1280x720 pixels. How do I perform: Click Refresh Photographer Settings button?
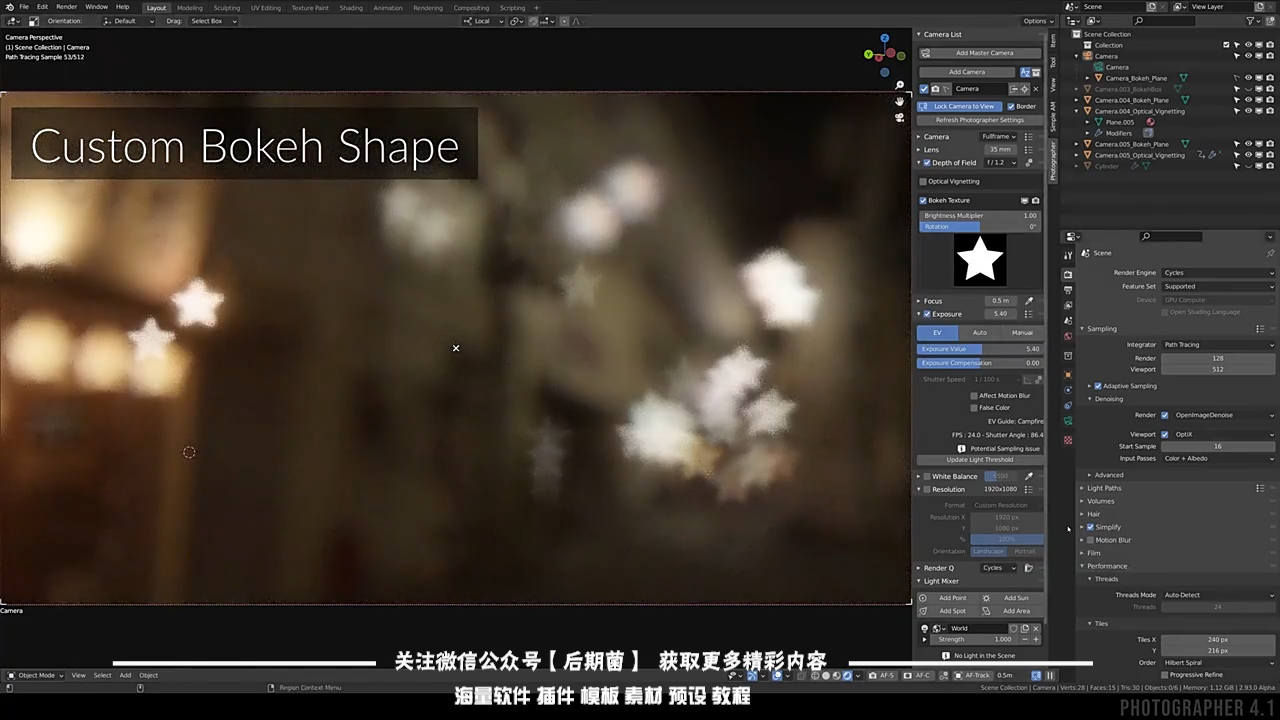(x=980, y=120)
